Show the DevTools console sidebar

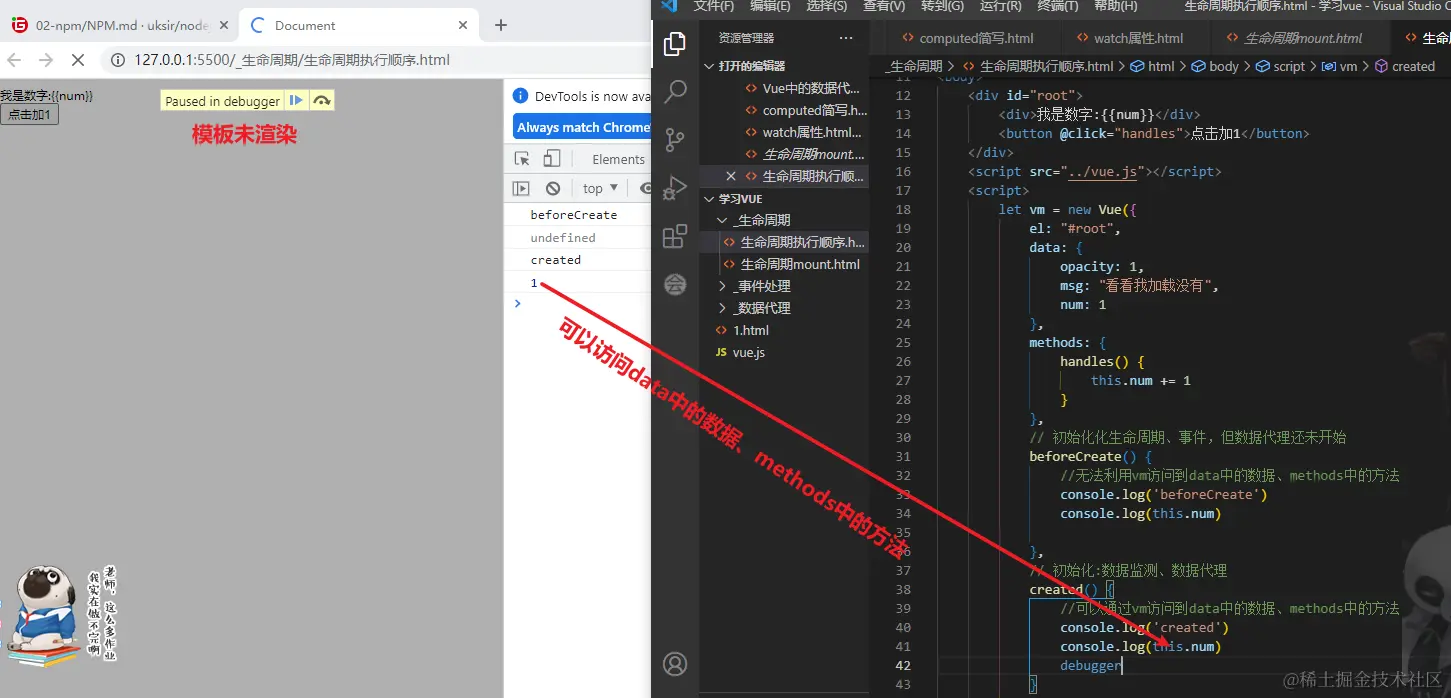tap(521, 188)
